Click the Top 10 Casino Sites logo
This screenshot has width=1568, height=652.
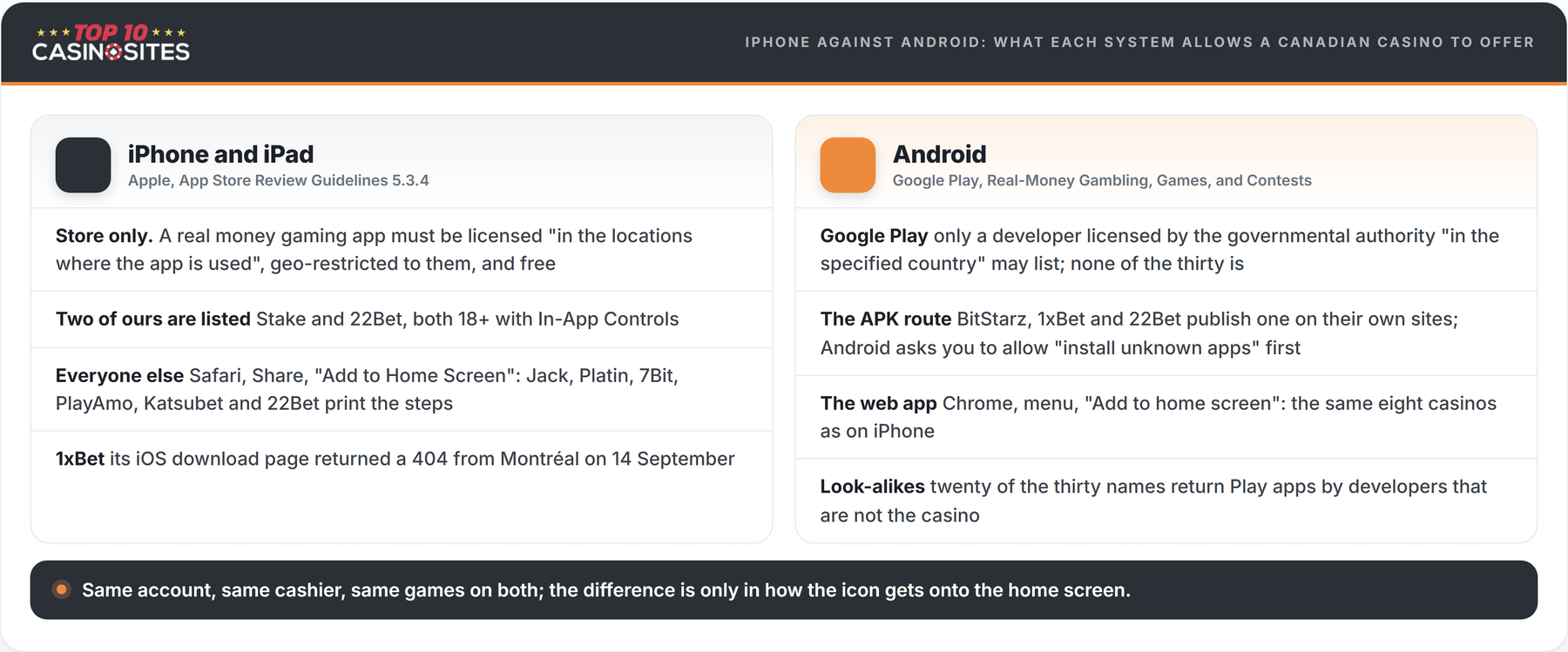(x=111, y=42)
